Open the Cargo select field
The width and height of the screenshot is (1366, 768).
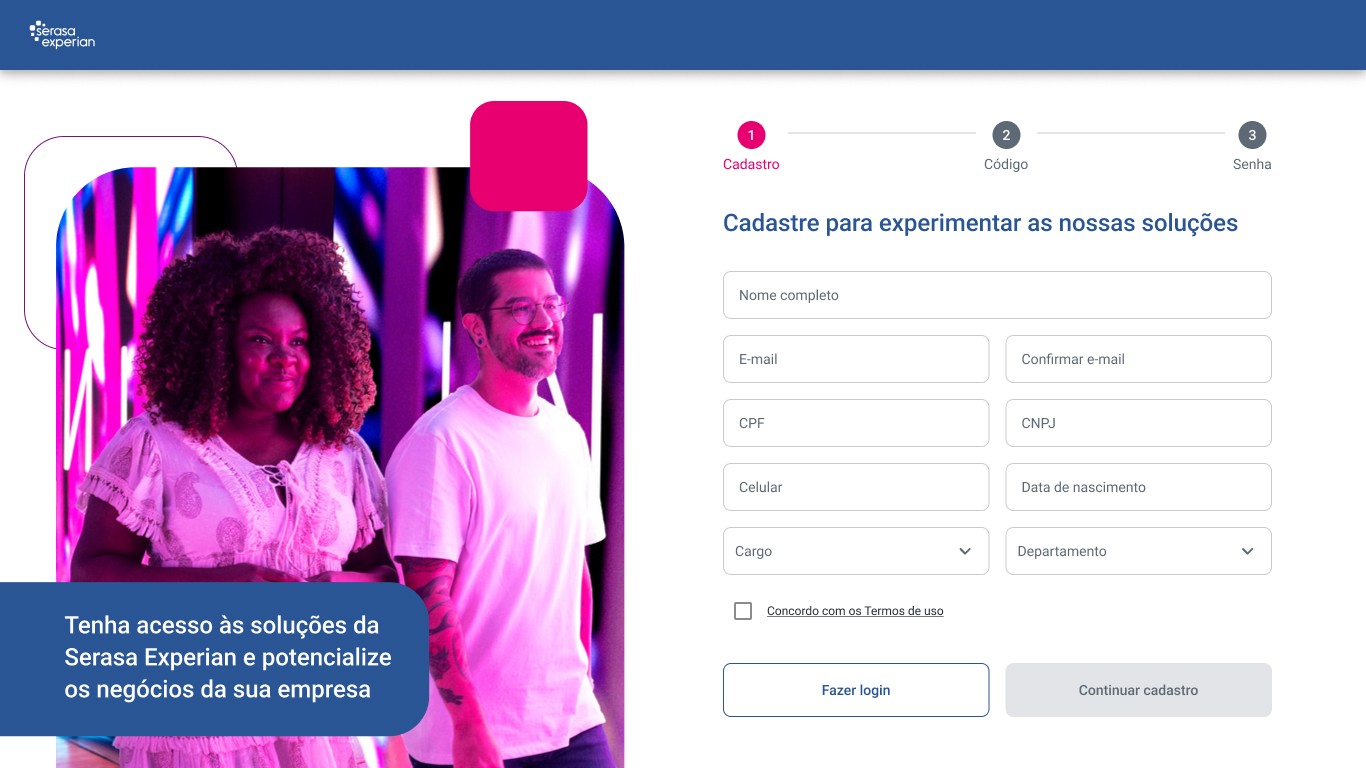point(856,551)
